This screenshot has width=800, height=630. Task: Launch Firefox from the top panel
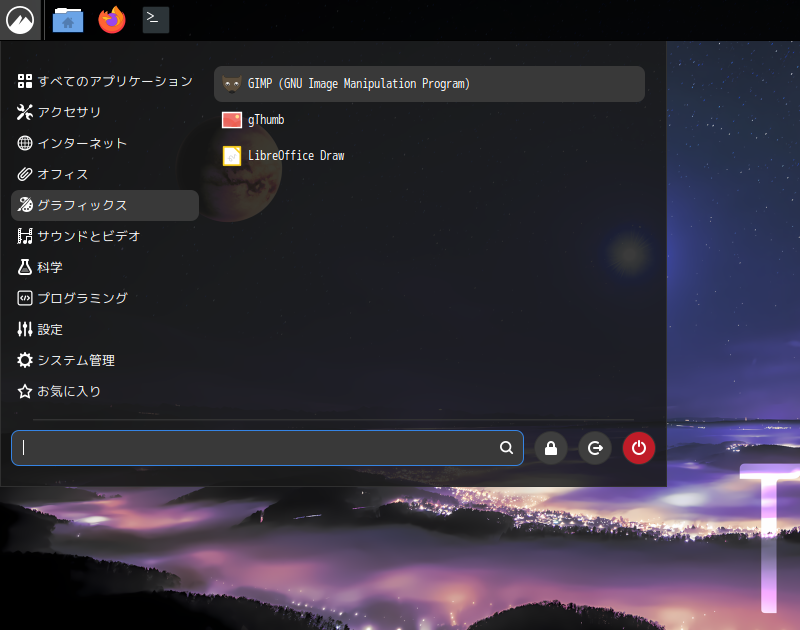click(112, 20)
